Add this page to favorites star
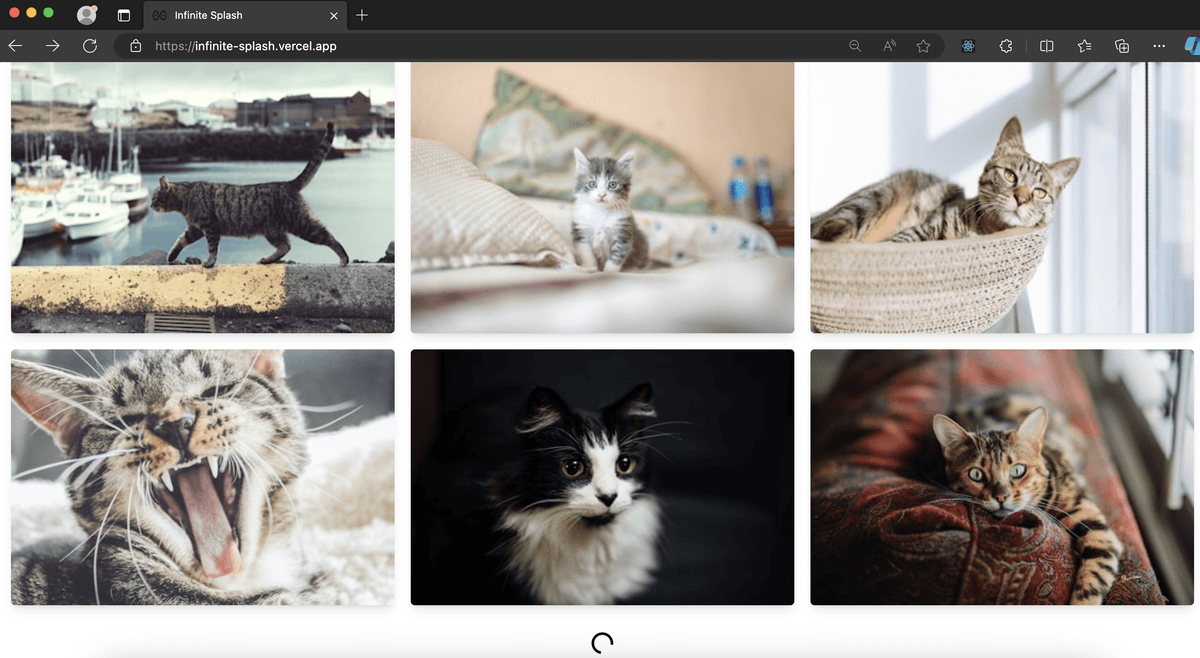 (x=923, y=46)
